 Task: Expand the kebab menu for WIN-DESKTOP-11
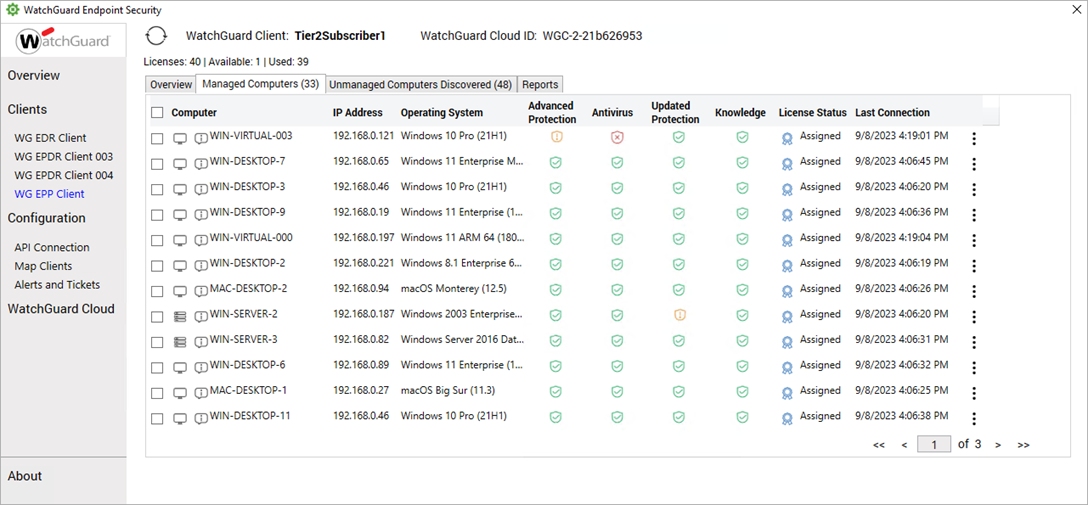coord(974,418)
